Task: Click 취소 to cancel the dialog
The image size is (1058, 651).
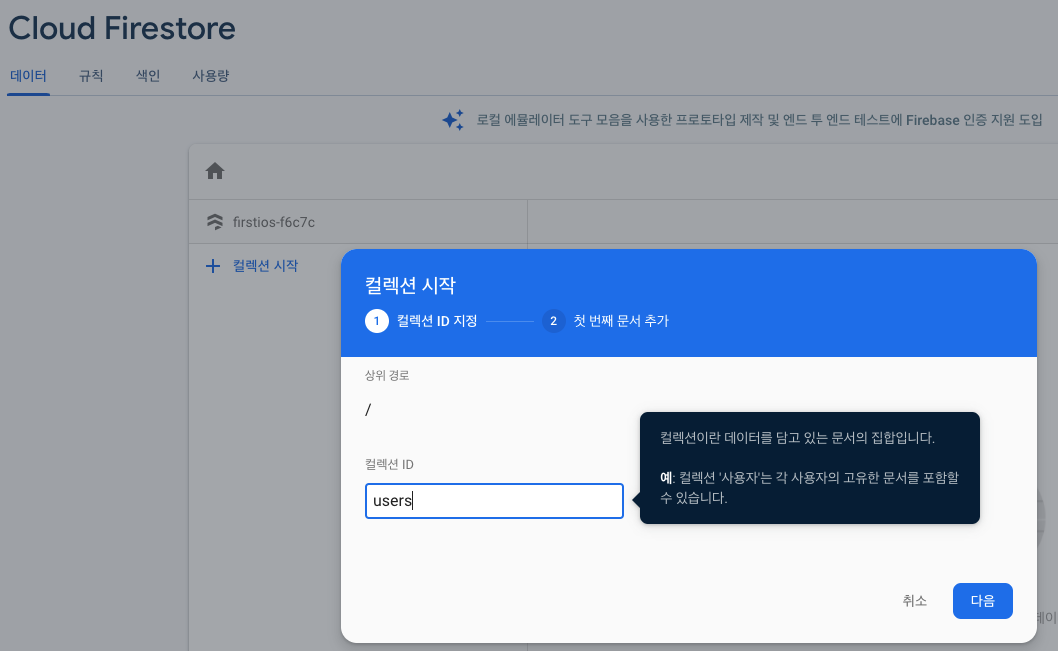Action: tap(914, 600)
